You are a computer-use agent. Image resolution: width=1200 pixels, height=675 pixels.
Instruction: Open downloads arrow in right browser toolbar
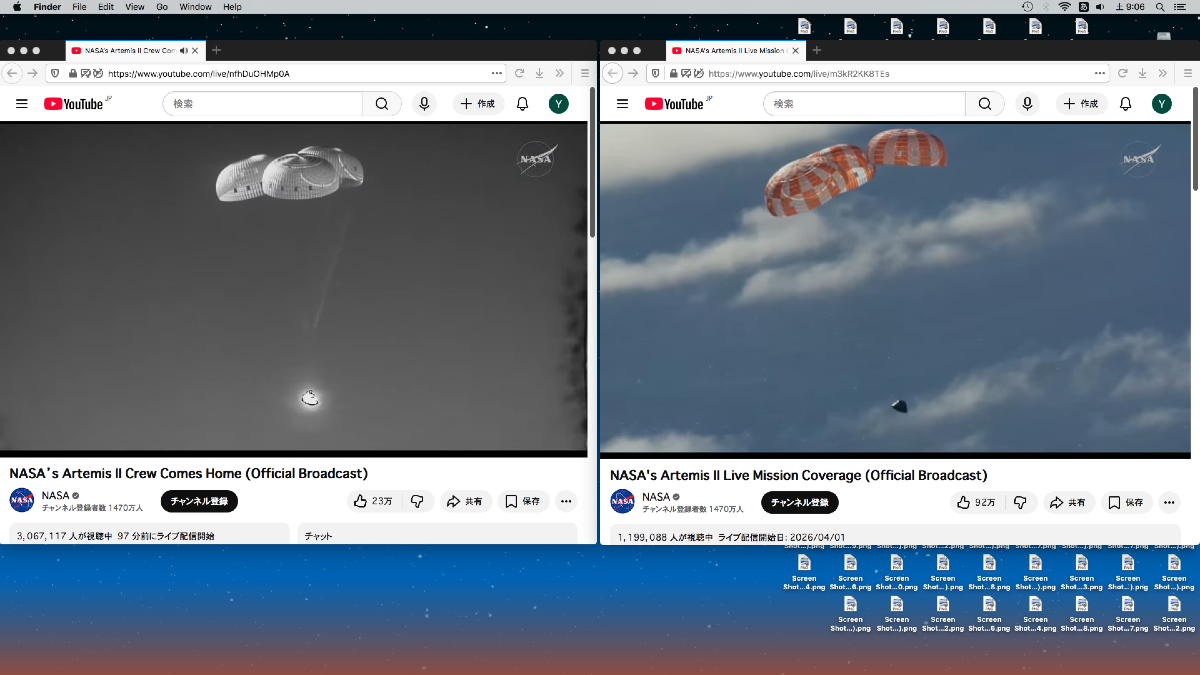coord(1141,73)
